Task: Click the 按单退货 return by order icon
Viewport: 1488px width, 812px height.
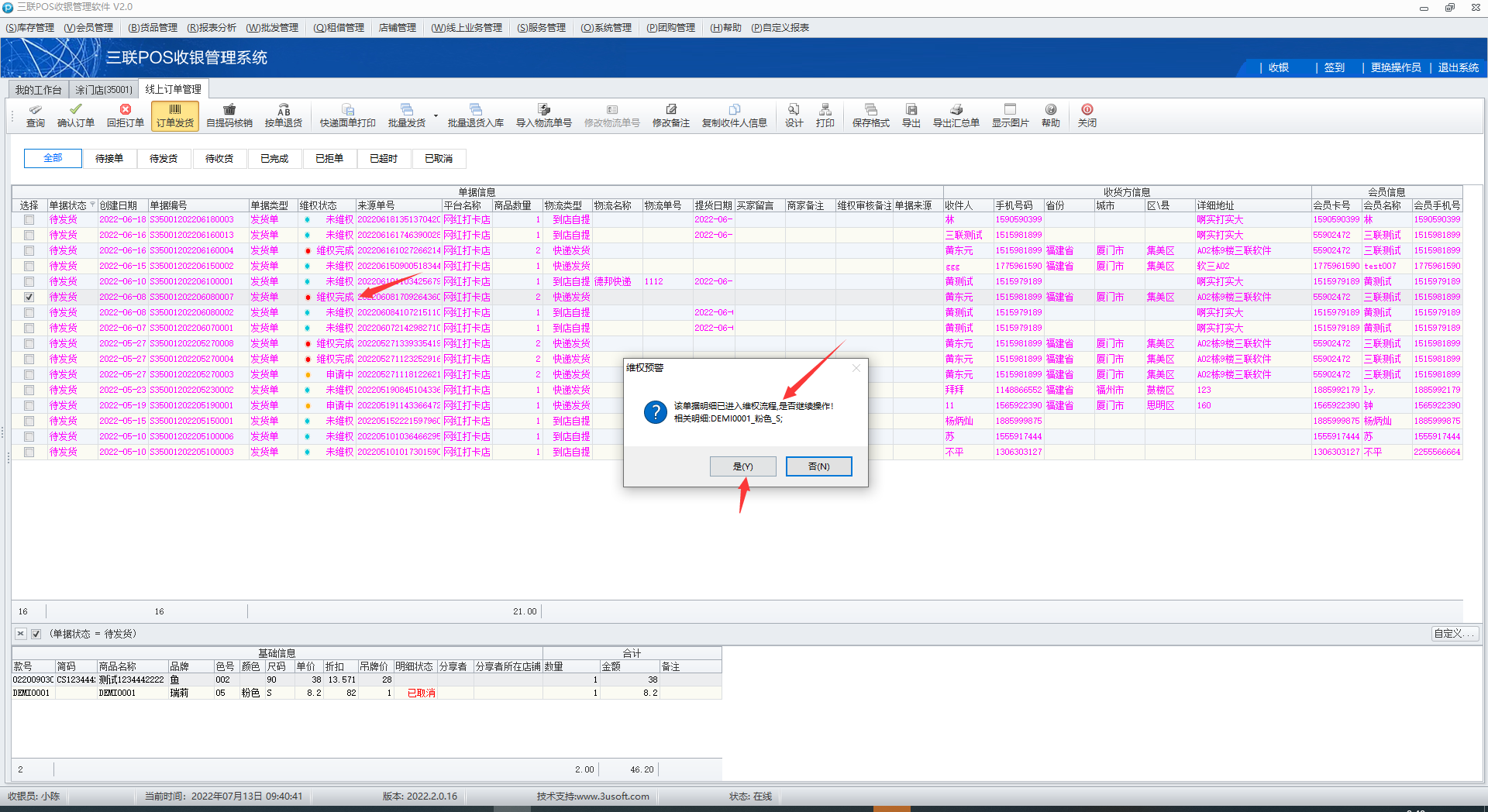Action: click(284, 116)
